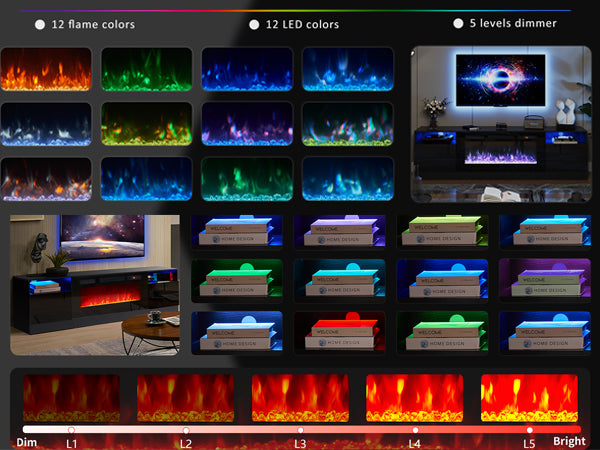Set dimmer slider to L1 marker

[x=71, y=430]
